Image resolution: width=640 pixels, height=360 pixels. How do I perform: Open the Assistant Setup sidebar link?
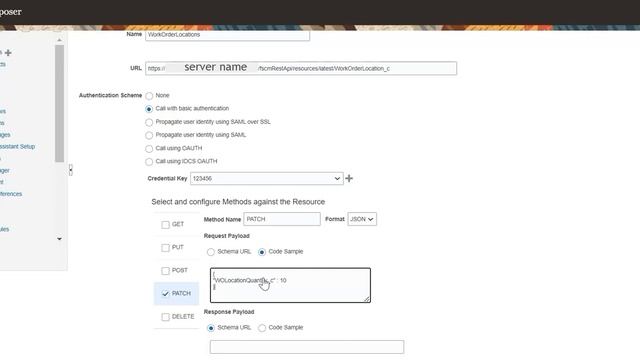(x=17, y=147)
